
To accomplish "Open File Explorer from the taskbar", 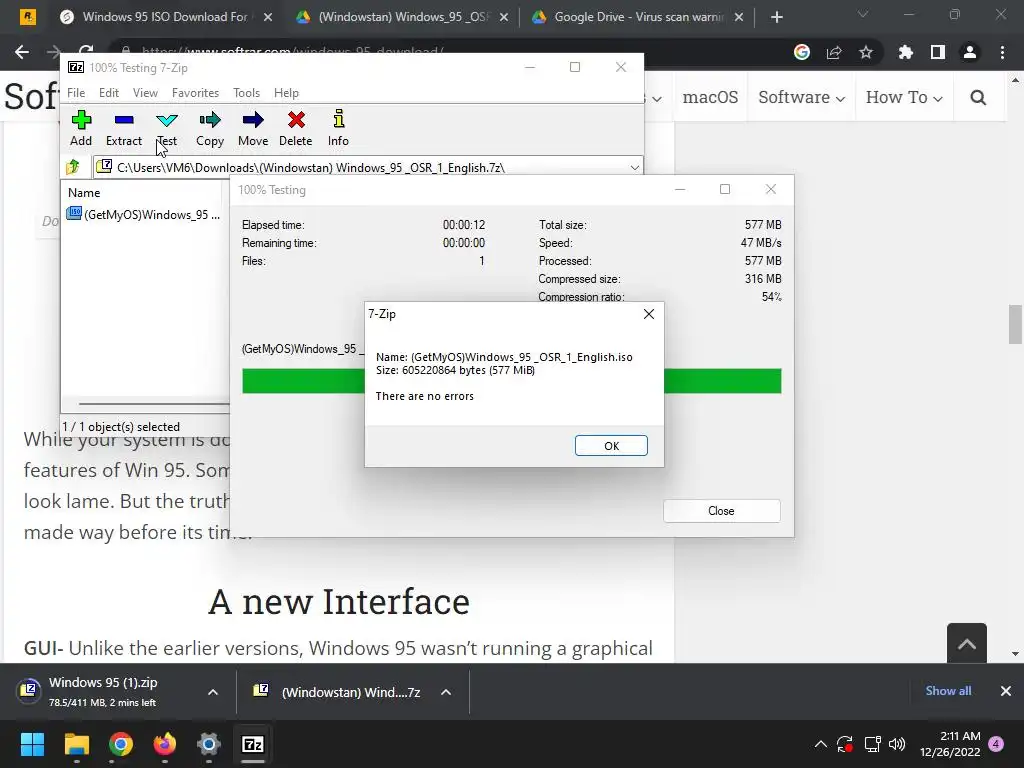I will pyautogui.click(x=76, y=744).
